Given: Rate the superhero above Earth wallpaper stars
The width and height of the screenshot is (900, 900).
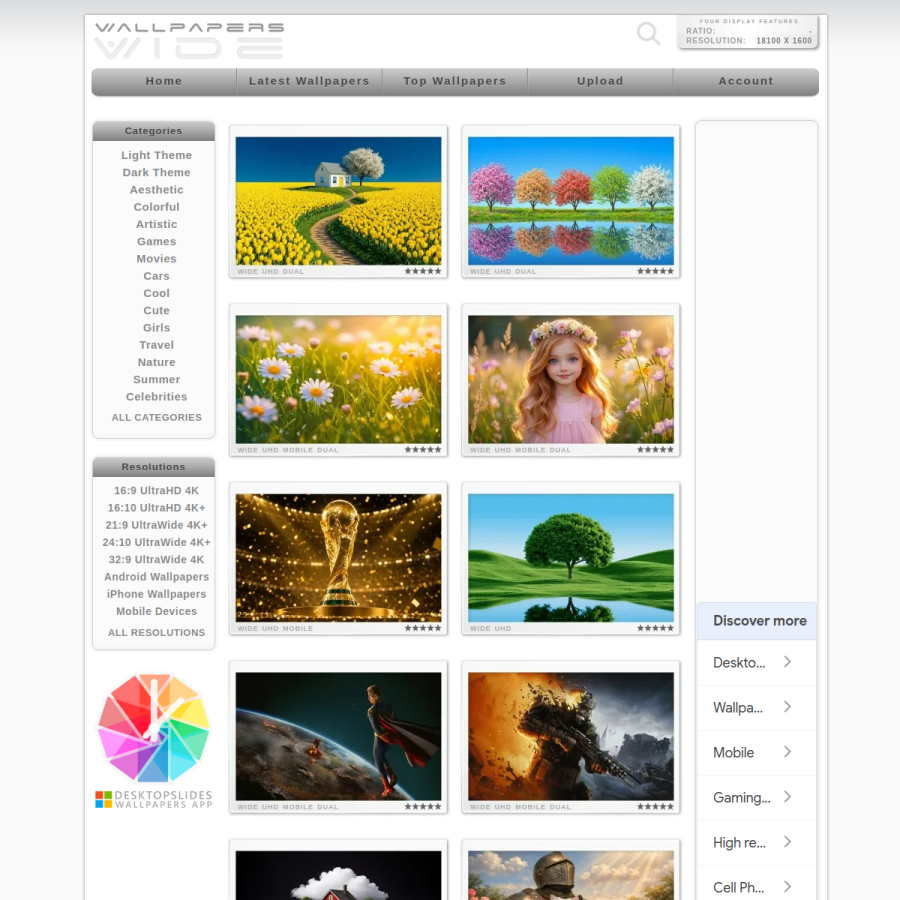Looking at the screenshot, I should [x=423, y=807].
